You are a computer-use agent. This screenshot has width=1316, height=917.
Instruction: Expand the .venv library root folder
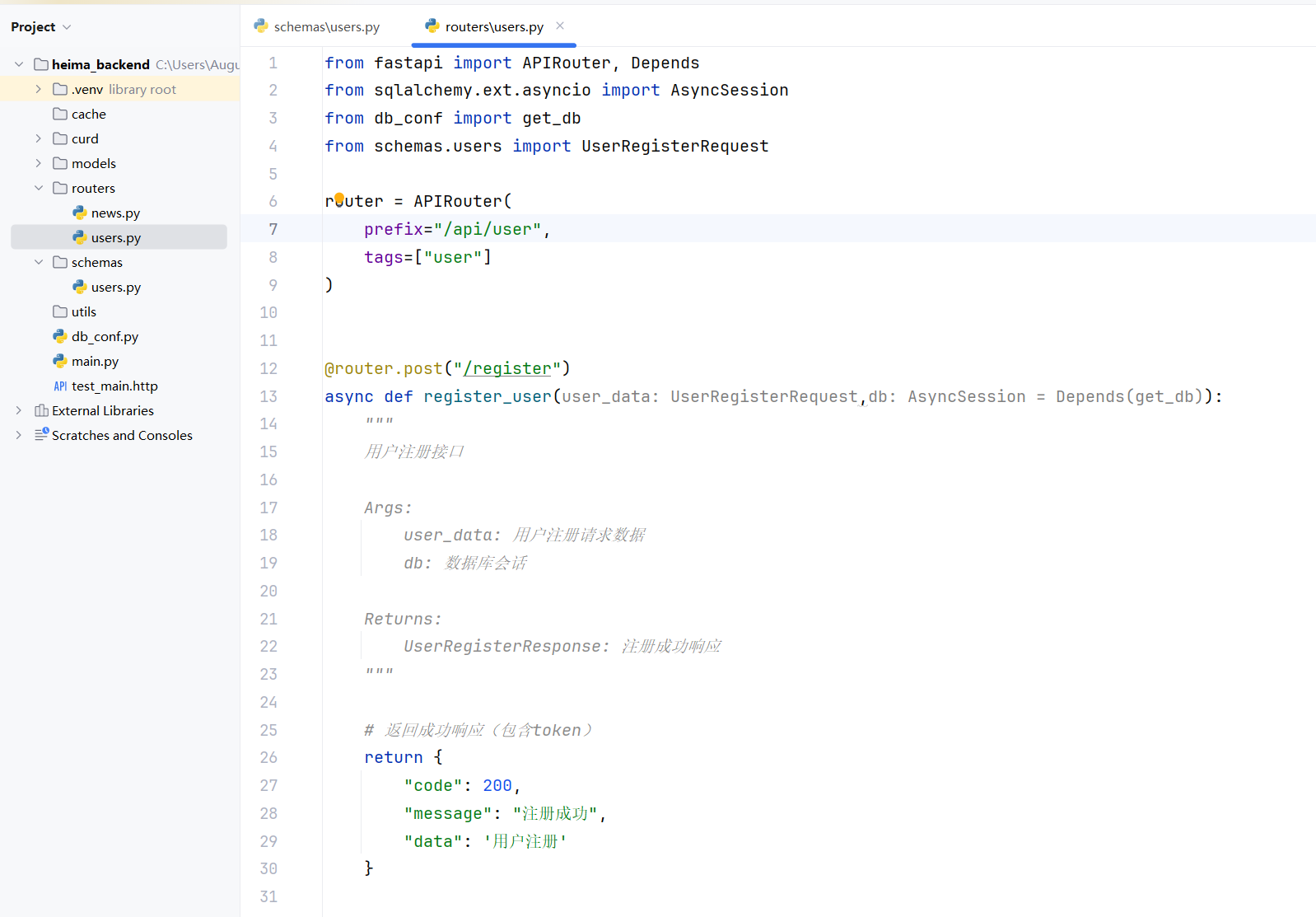coord(38,89)
